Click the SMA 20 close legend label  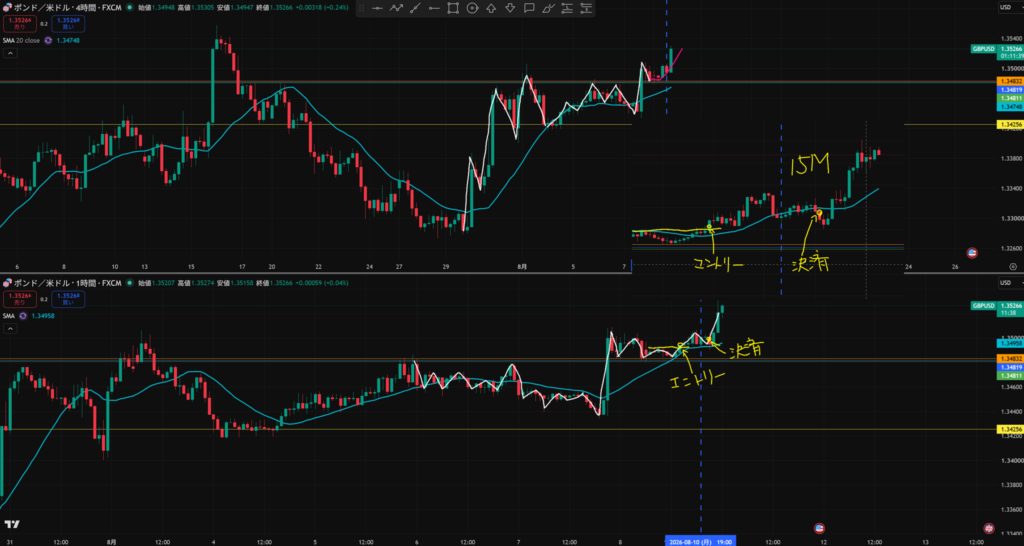22,40
